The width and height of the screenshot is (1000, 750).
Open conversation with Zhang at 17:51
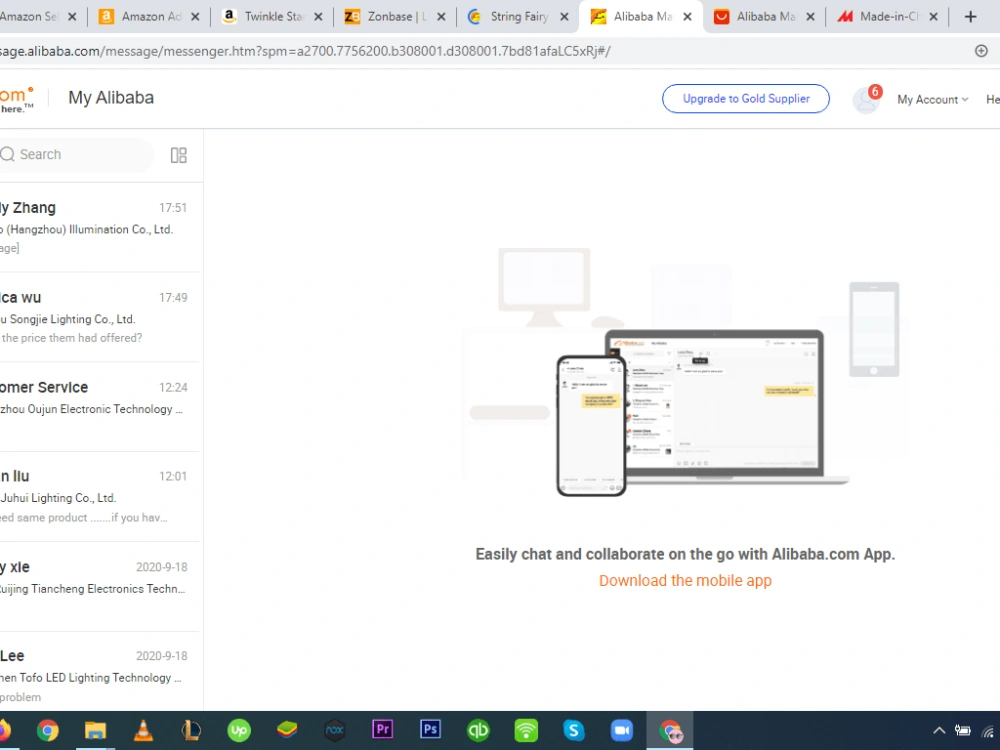pos(99,227)
